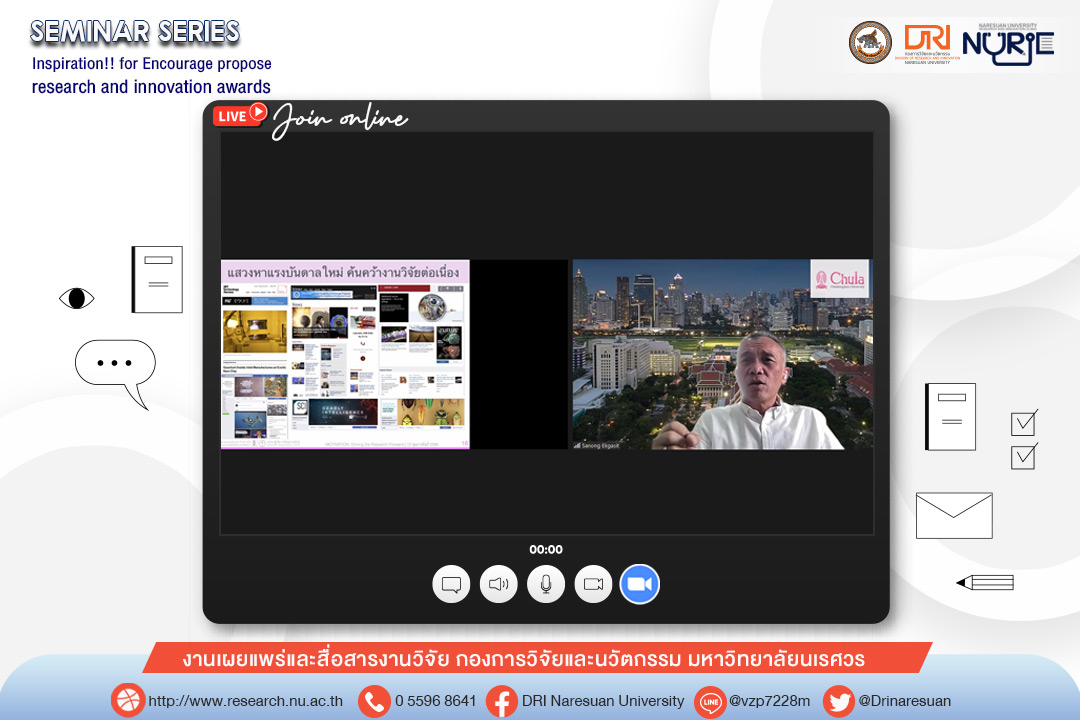Click the Chula logo in the speaker video
The width and height of the screenshot is (1080, 720).
click(840, 279)
